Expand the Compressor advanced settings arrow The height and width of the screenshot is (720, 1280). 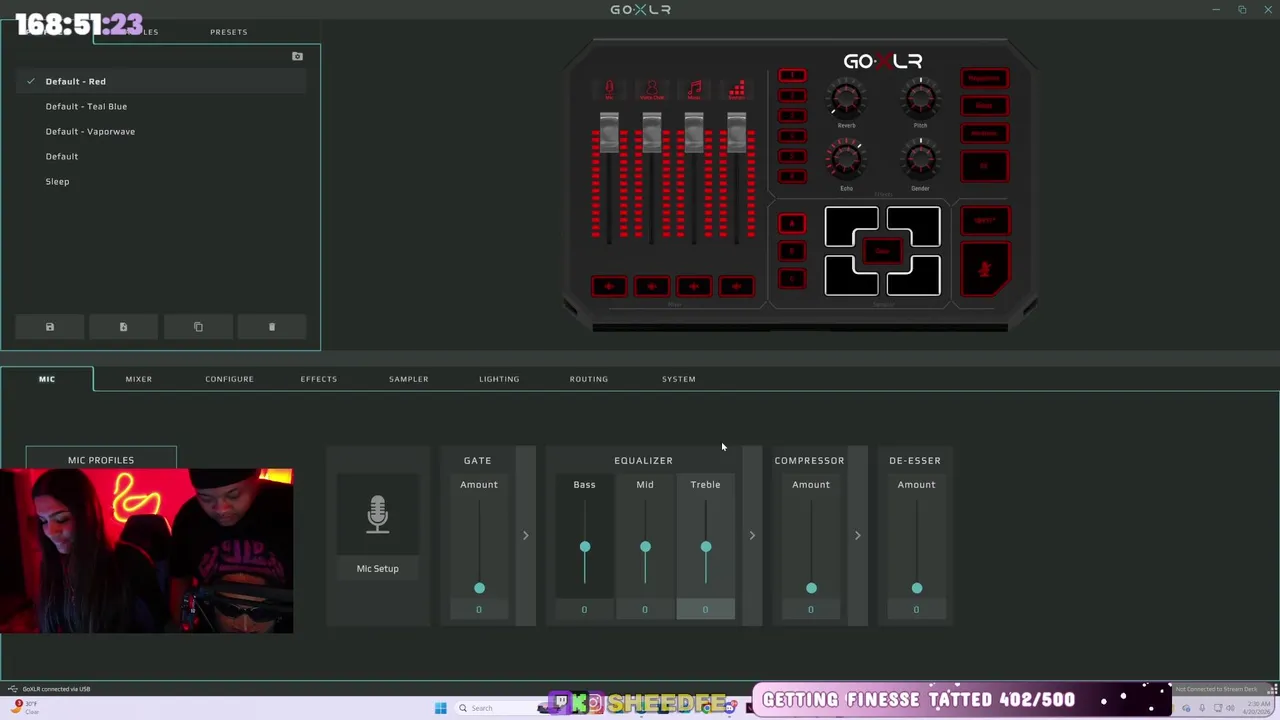[857, 536]
